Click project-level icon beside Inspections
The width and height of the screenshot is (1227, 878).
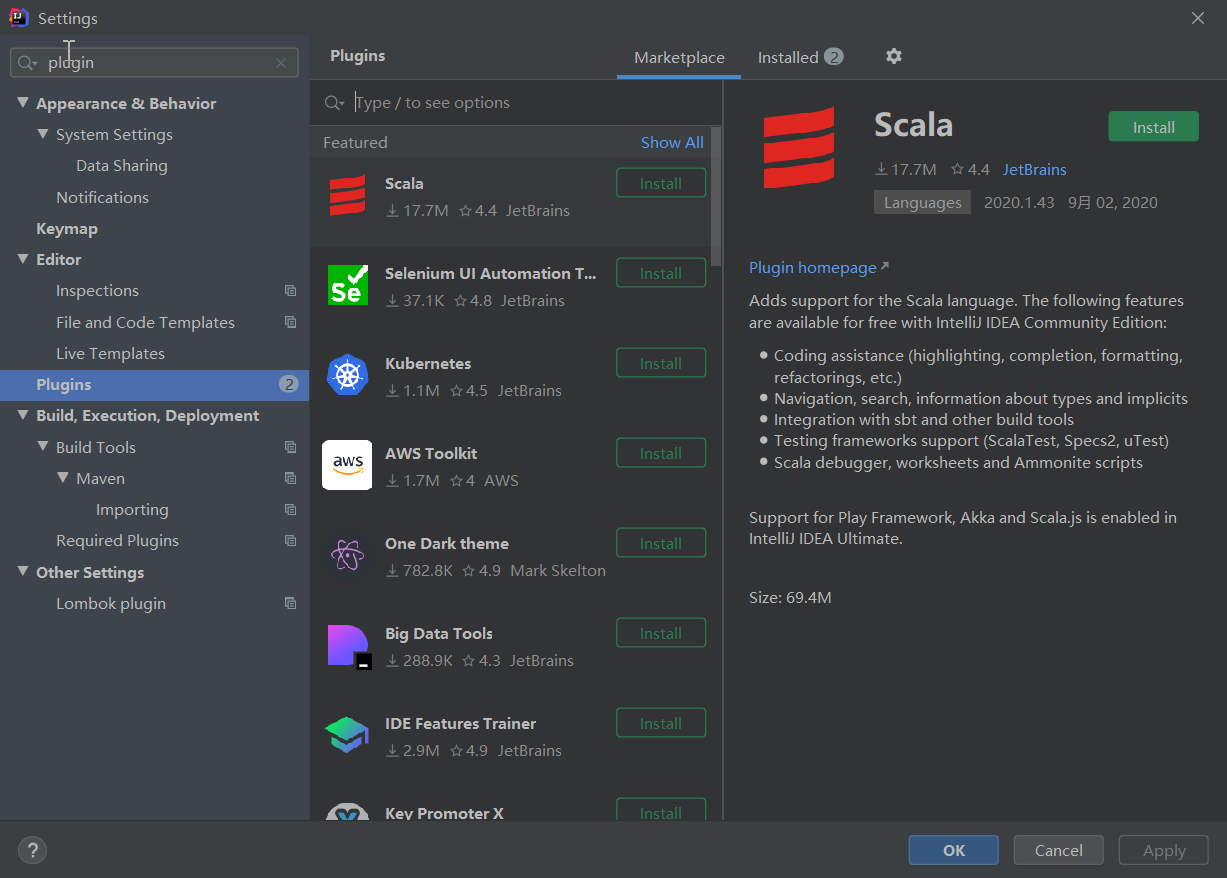pos(290,291)
